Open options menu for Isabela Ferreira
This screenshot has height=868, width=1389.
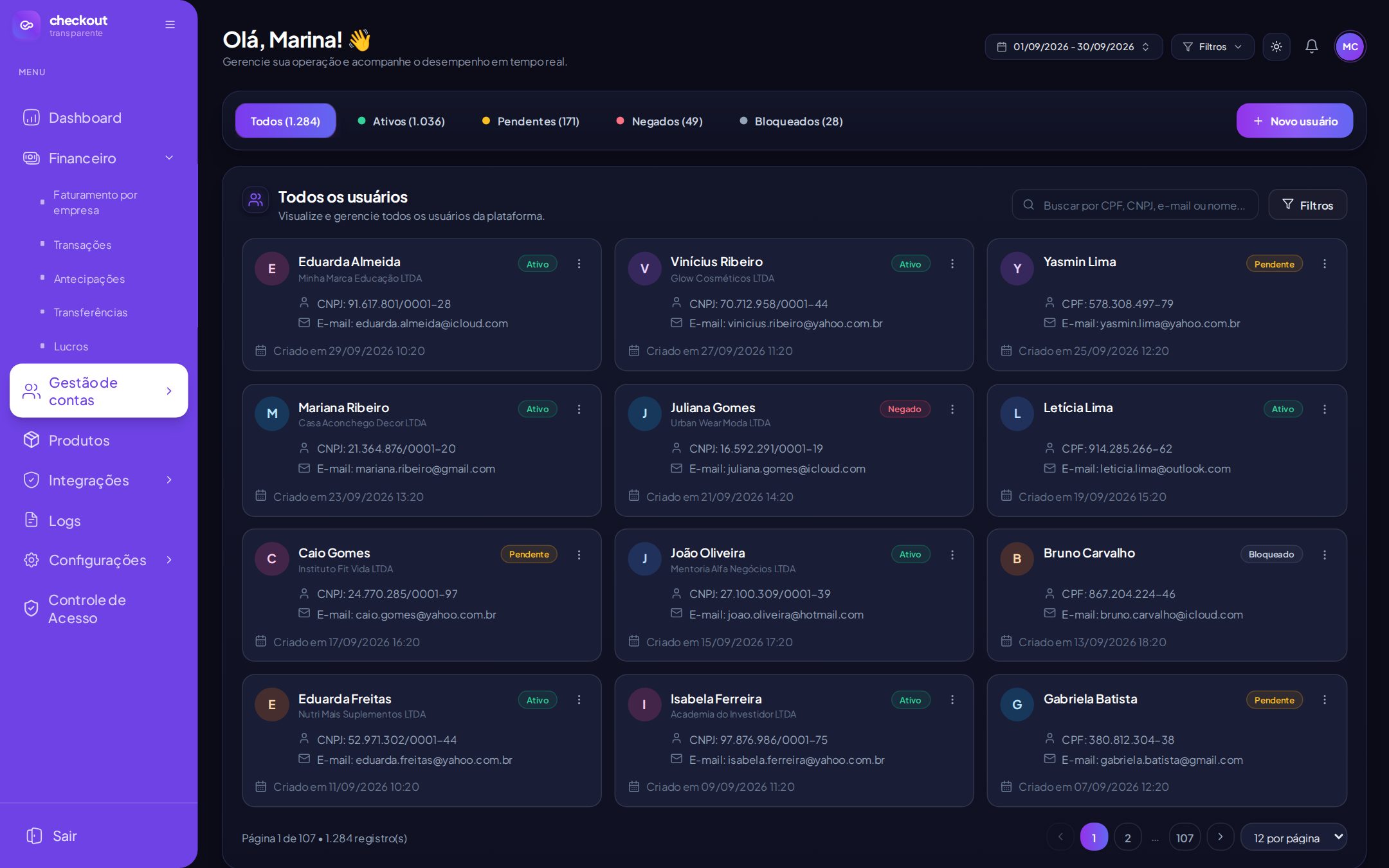pyautogui.click(x=952, y=700)
